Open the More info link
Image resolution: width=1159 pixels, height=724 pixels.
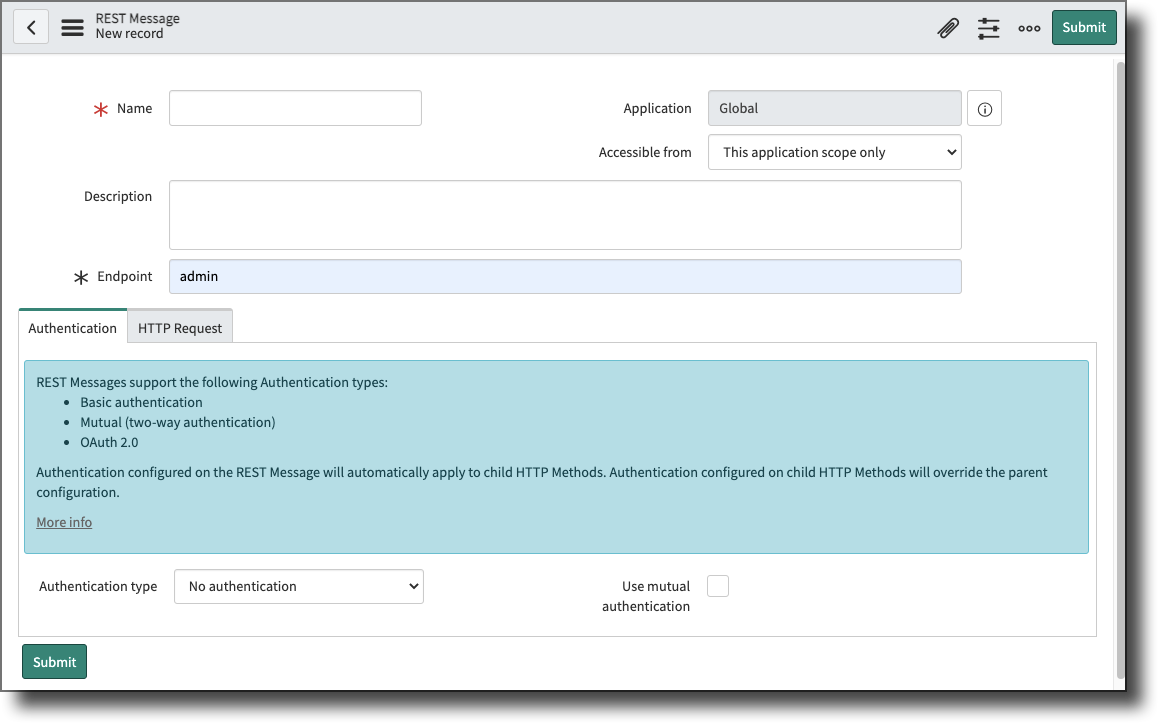point(63,521)
